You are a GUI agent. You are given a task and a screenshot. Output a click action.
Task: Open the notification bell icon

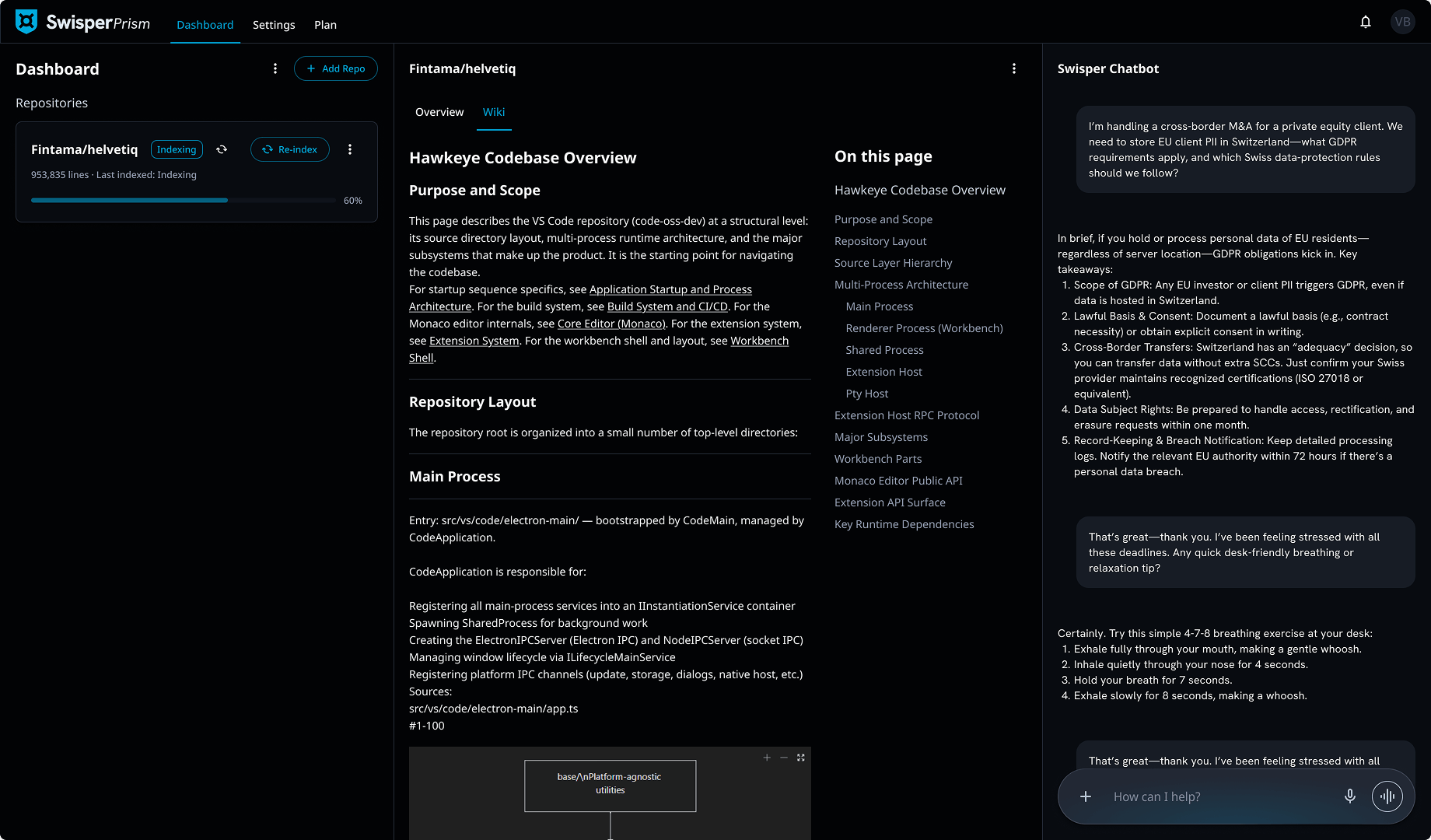click(1366, 21)
